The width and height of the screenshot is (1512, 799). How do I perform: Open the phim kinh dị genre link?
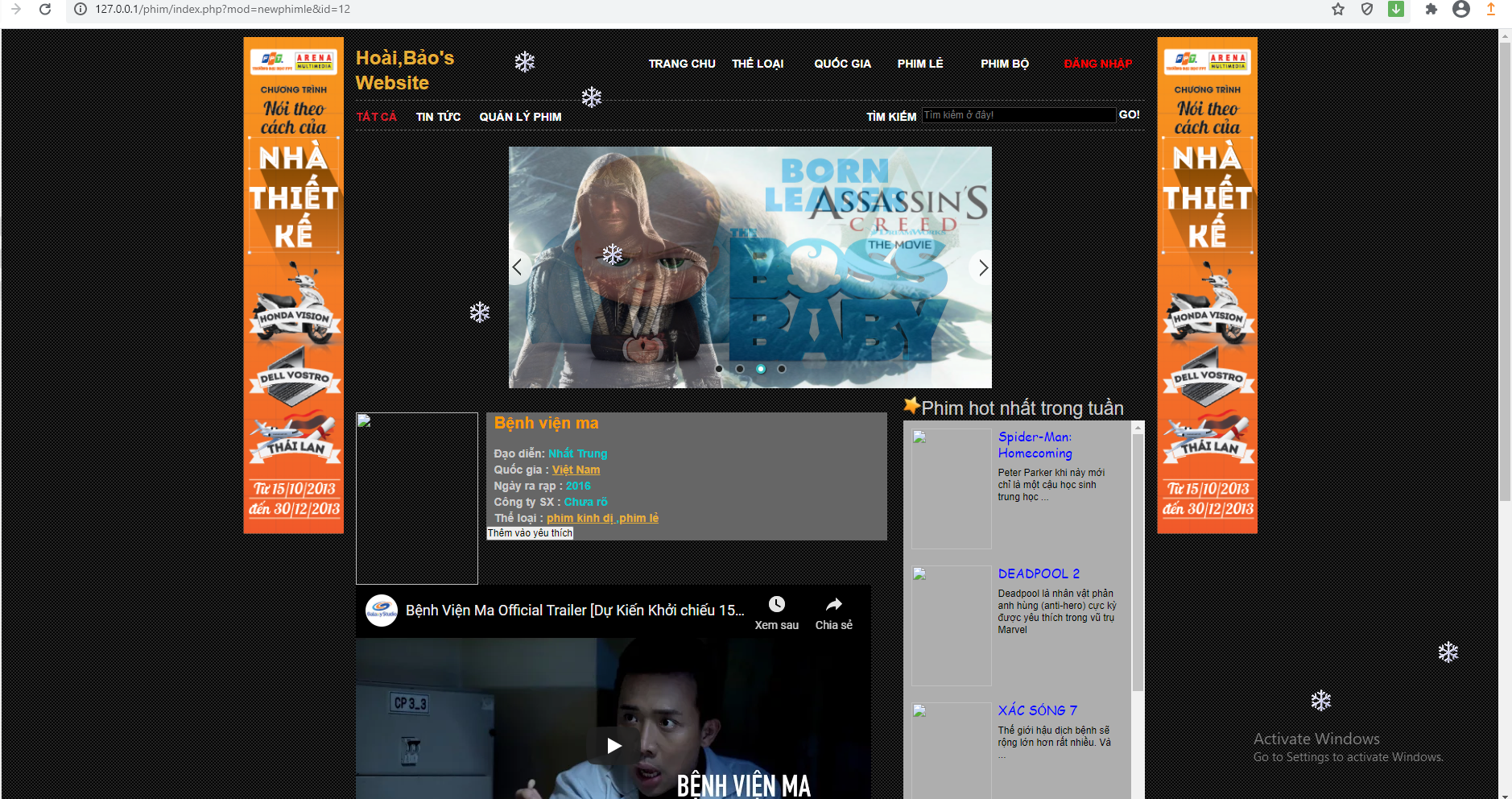click(580, 518)
